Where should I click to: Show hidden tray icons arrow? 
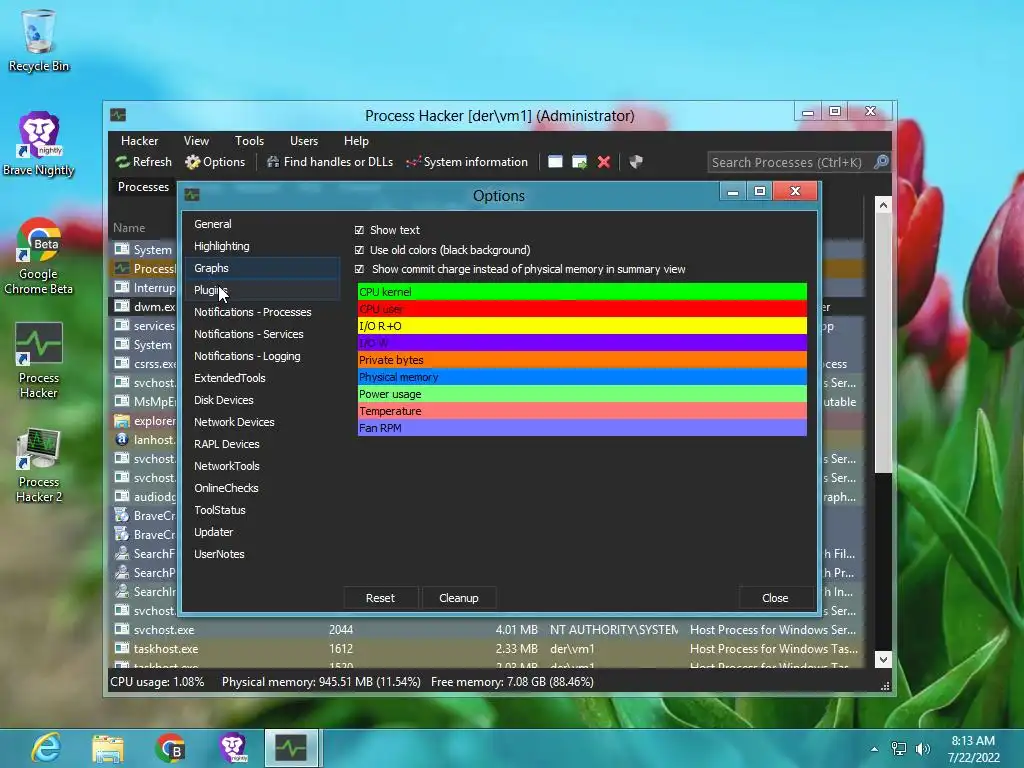tap(874, 749)
